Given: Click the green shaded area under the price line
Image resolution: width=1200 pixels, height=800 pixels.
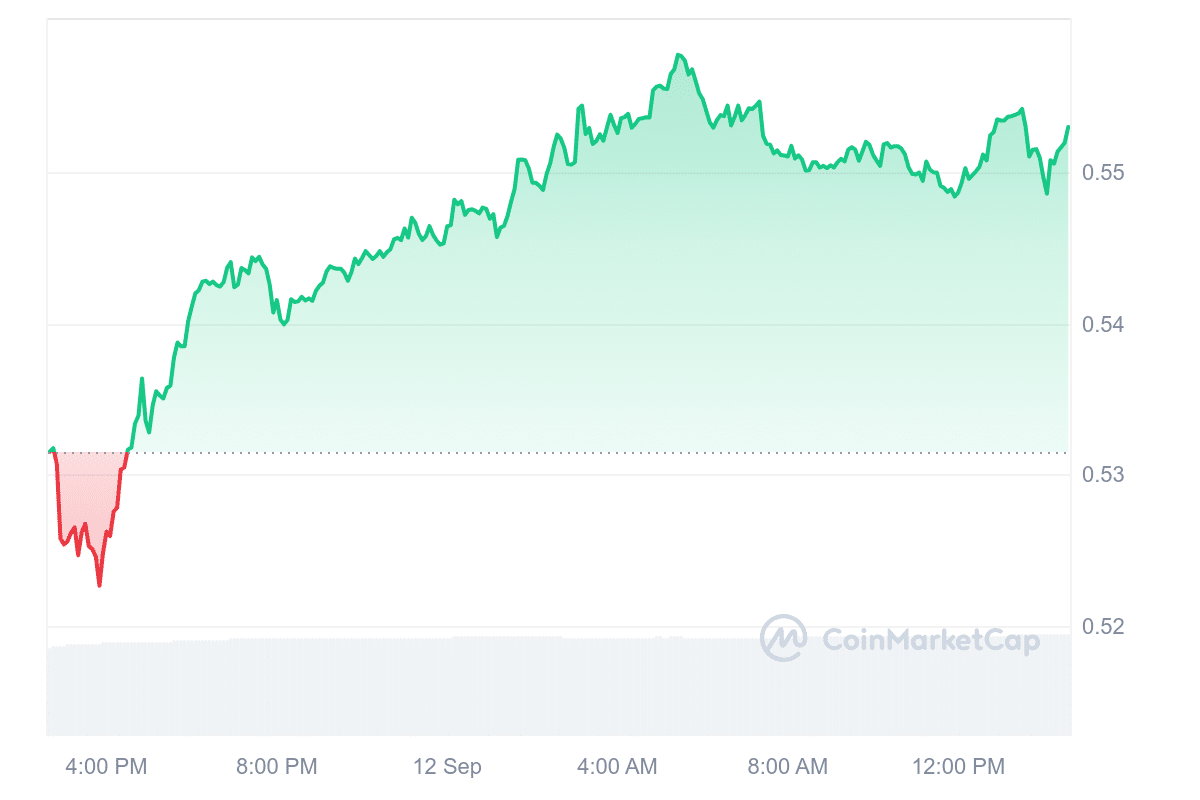Looking at the screenshot, I should [600, 300].
